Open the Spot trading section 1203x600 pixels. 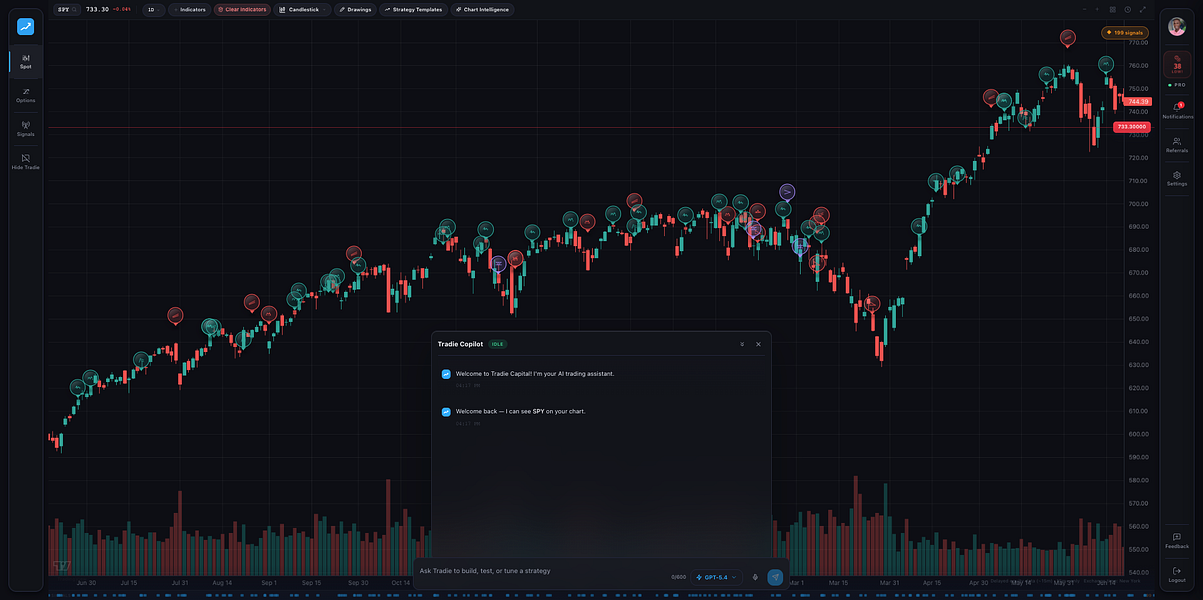pyautogui.click(x=26, y=61)
